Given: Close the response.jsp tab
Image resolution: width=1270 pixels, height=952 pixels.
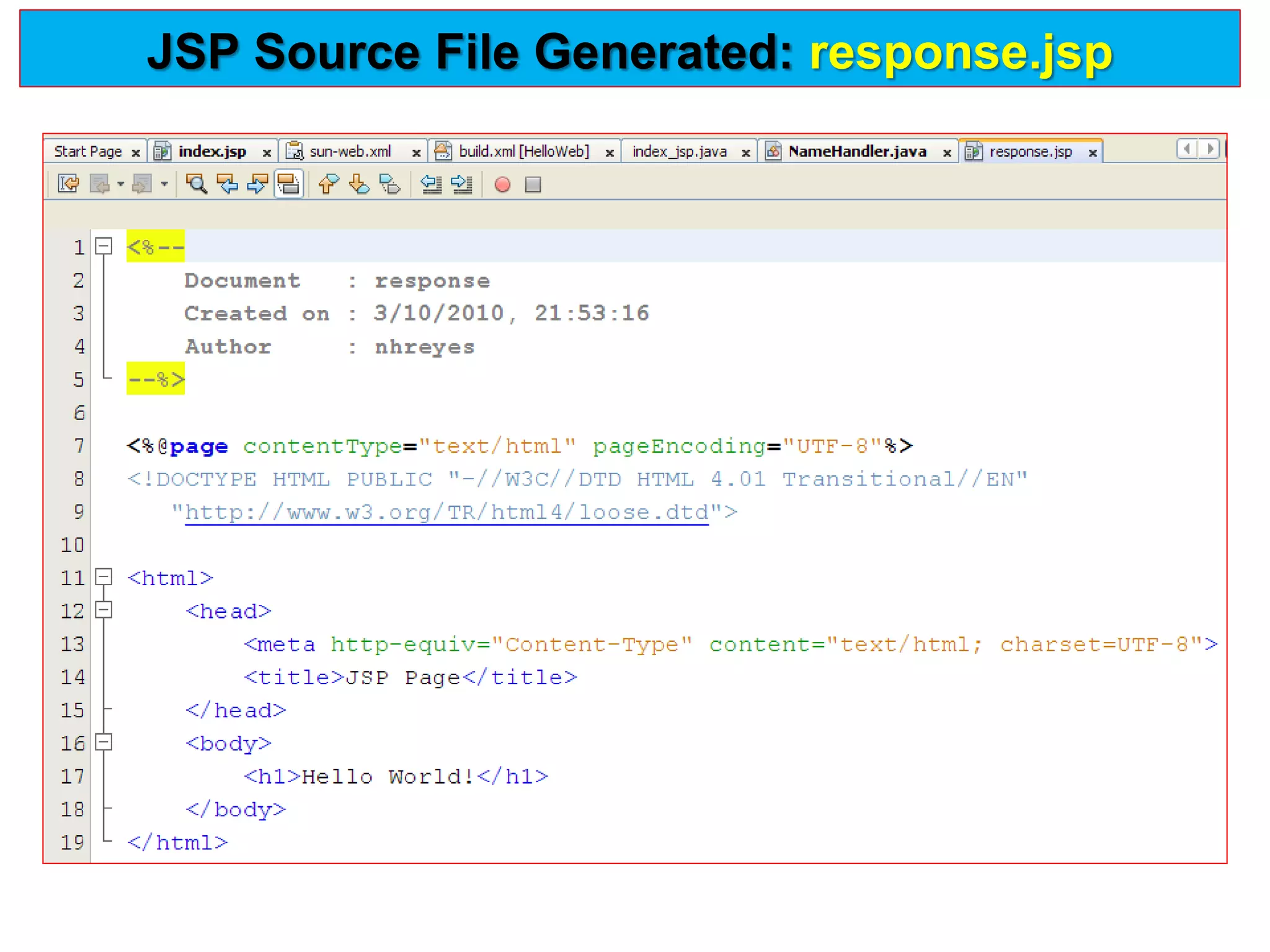Looking at the screenshot, I should (x=1093, y=152).
